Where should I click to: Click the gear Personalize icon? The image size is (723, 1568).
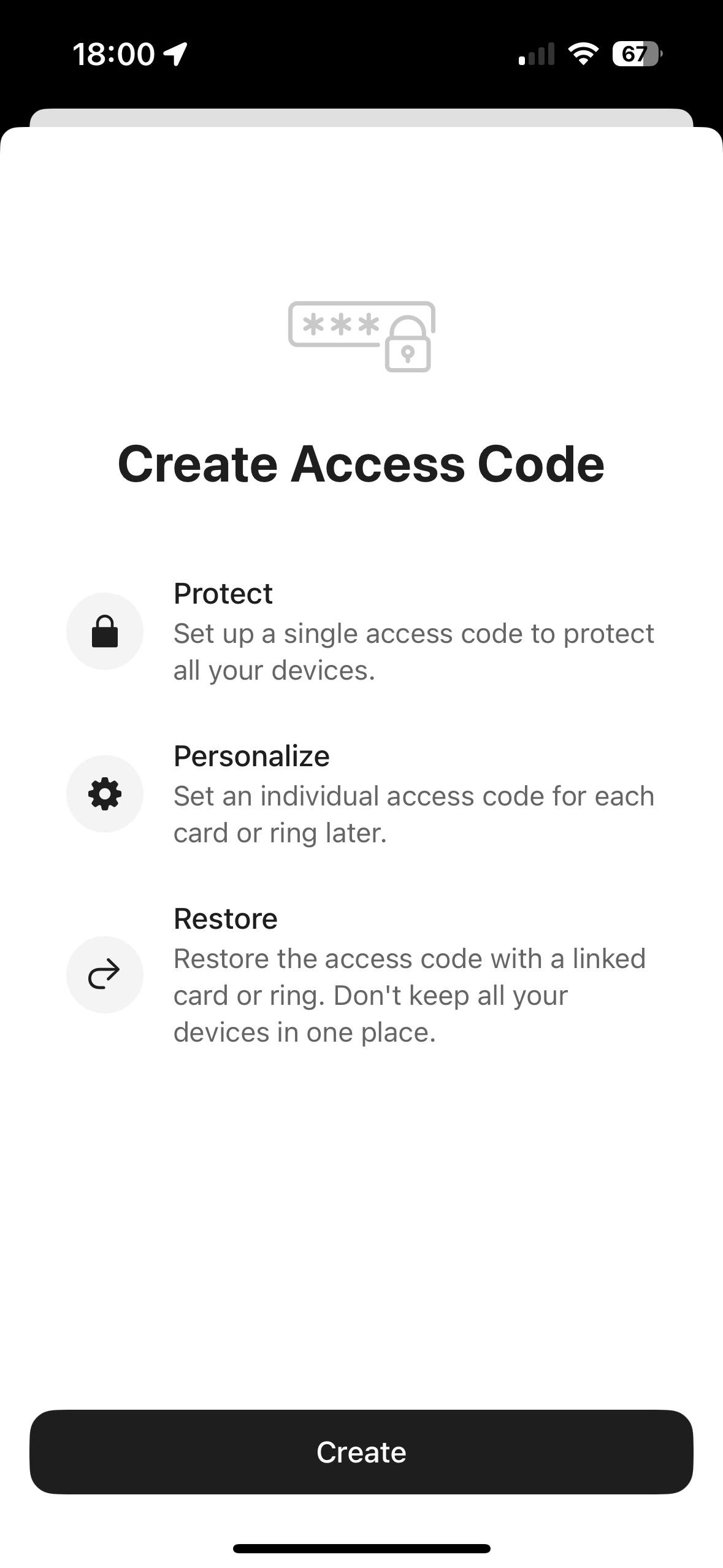click(105, 794)
